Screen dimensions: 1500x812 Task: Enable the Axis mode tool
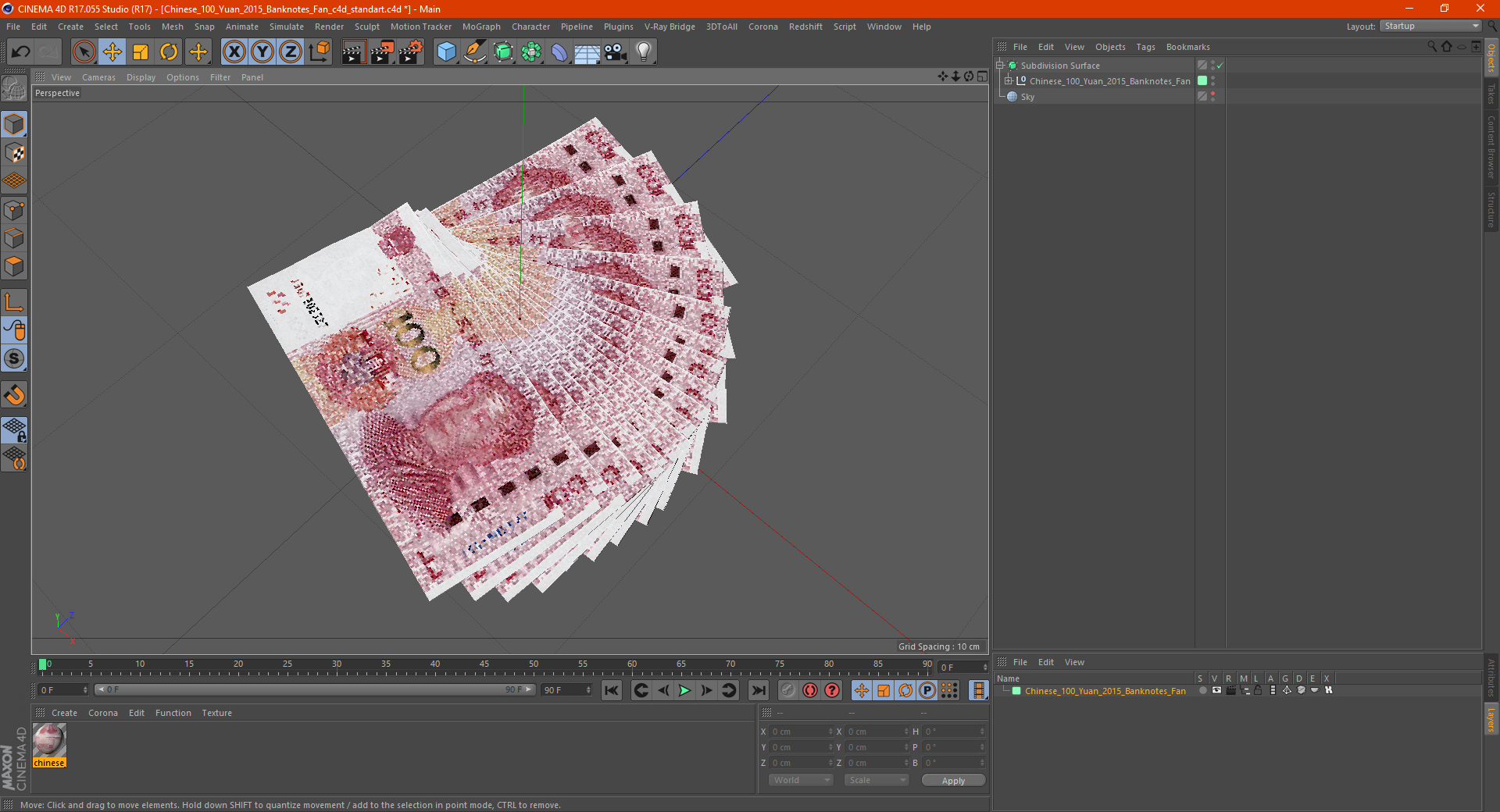(x=14, y=302)
